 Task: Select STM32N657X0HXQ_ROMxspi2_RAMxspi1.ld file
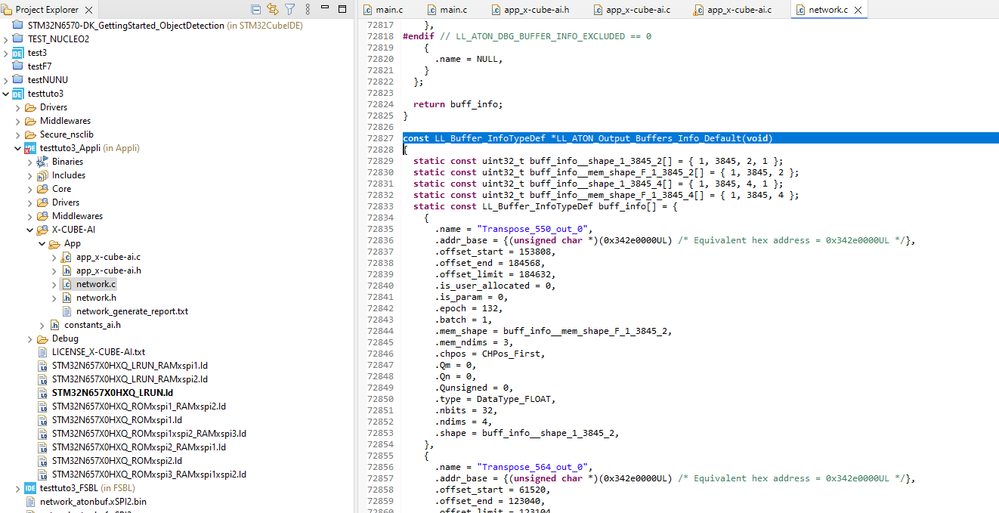point(139,447)
